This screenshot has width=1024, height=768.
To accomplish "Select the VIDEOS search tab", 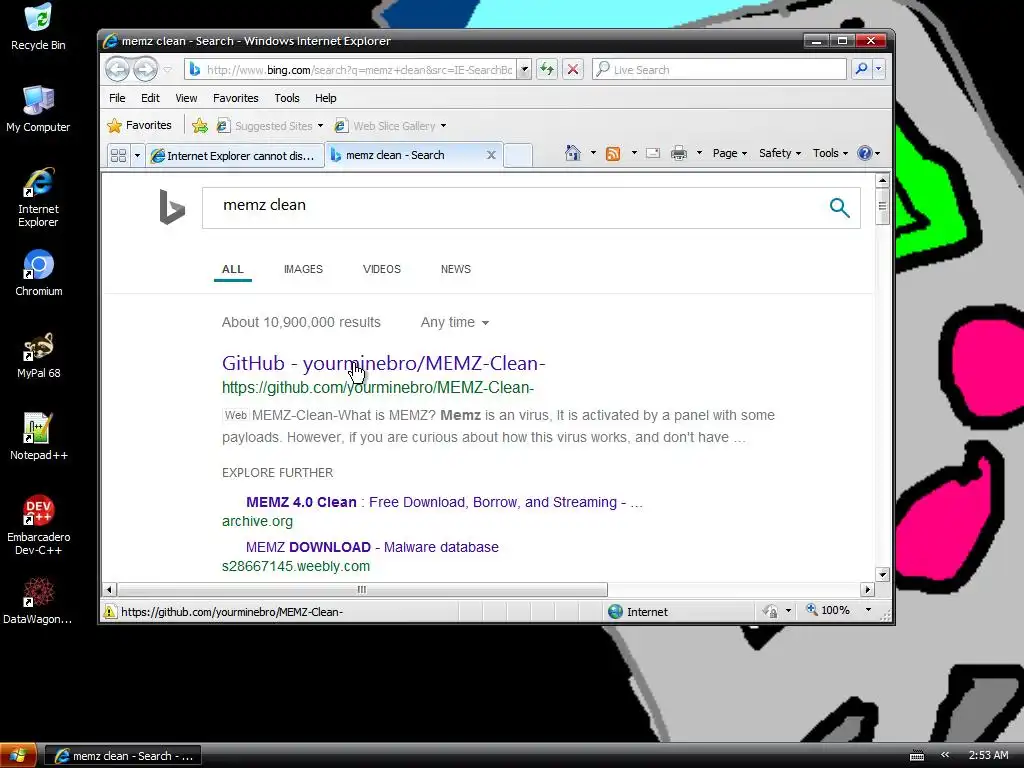I will 382,269.
